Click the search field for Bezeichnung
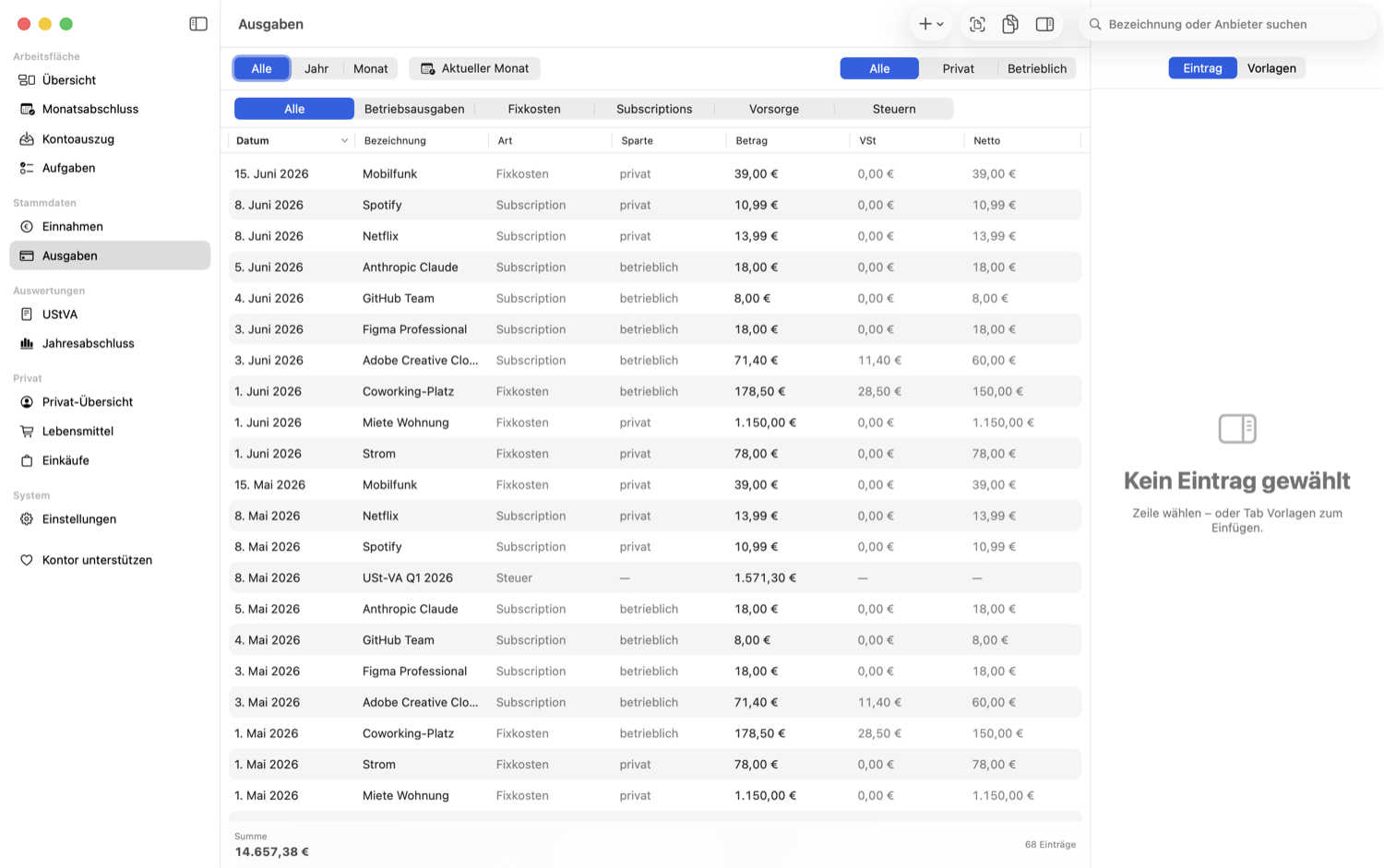This screenshot has height=868, width=1384. pos(1227,24)
